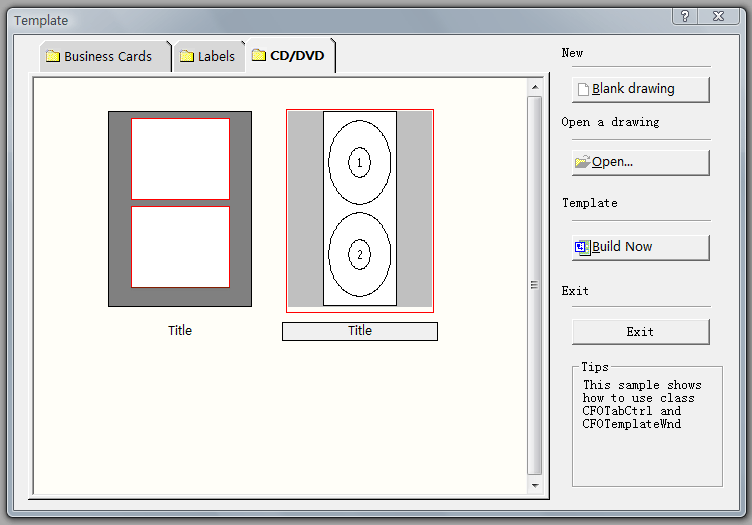Switch to the Business Cards tab

pos(107,57)
